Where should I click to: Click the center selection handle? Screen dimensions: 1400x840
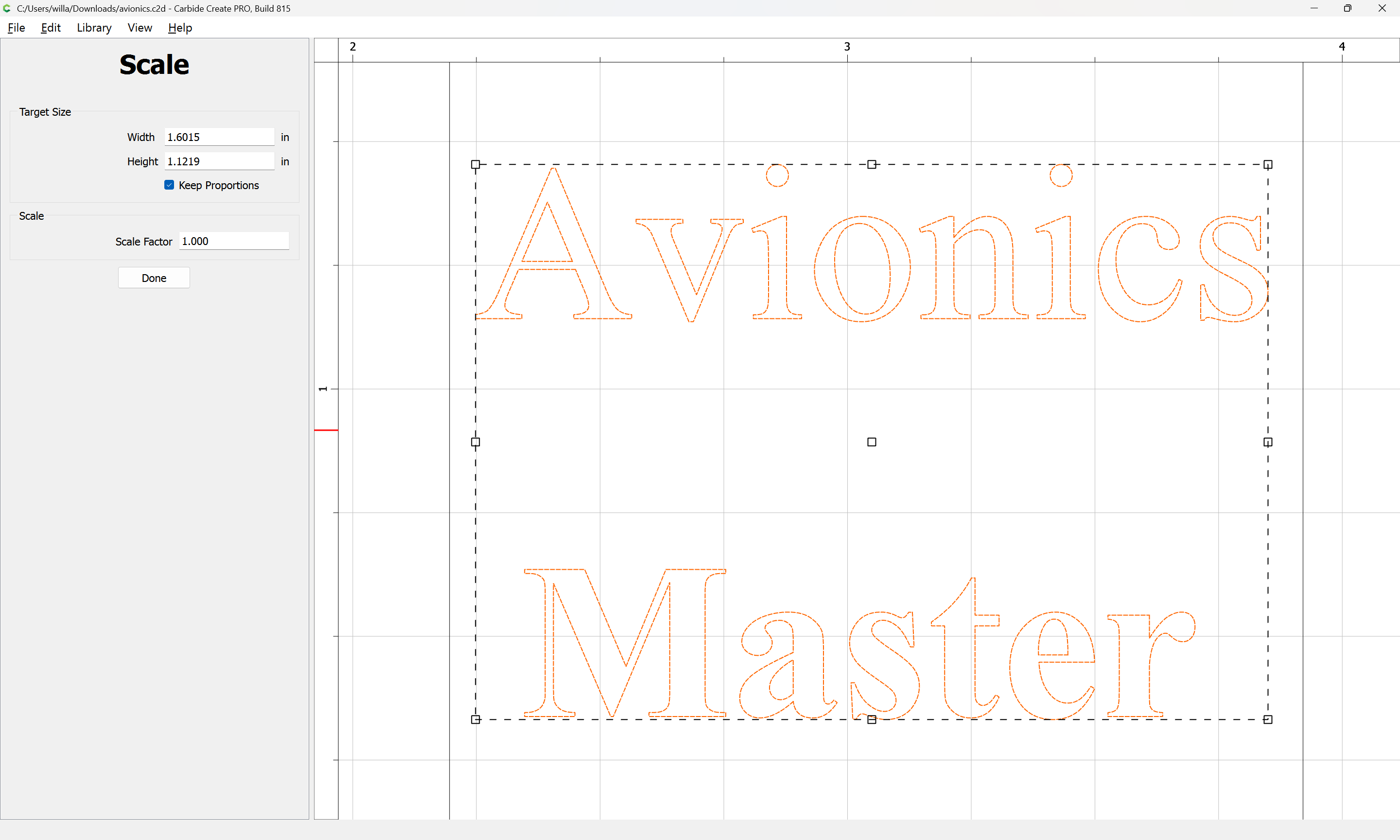872,442
